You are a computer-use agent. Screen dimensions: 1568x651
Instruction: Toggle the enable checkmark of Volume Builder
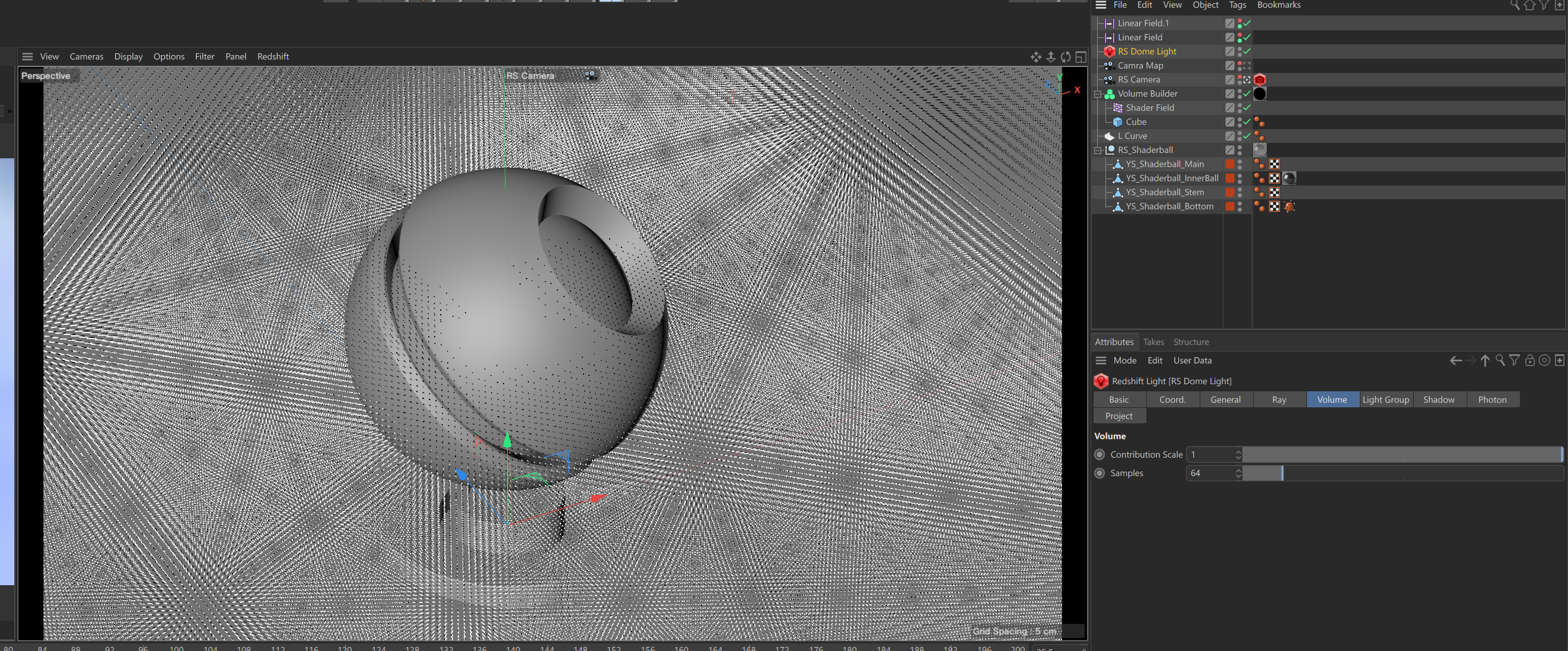tap(1247, 94)
